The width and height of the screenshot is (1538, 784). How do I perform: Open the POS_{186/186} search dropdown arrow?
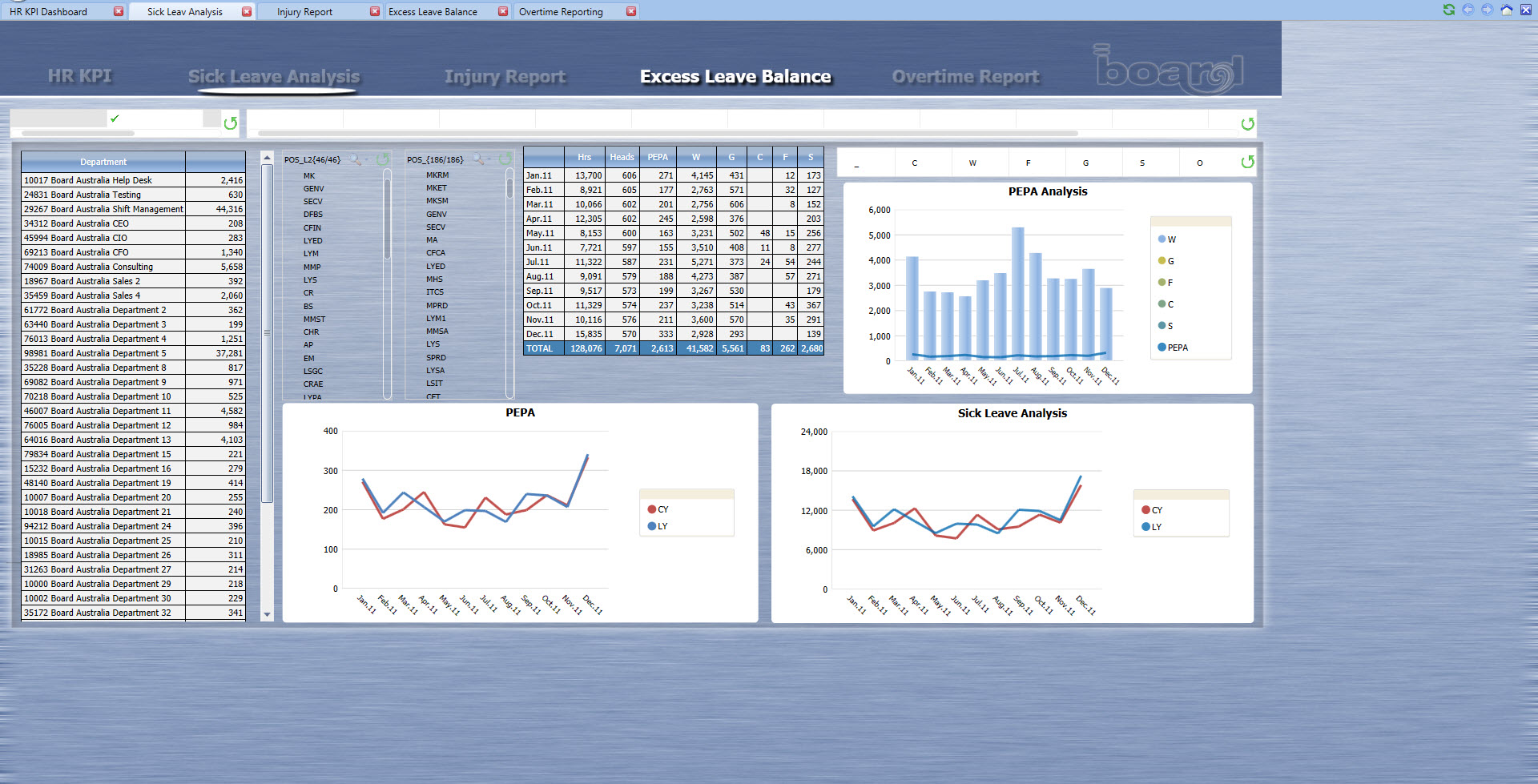490,159
